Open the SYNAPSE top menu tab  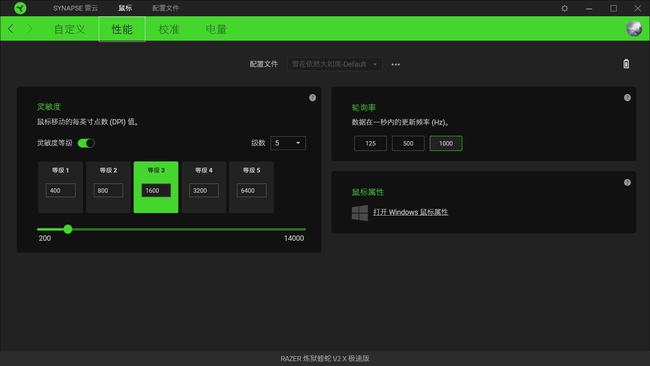[x=75, y=8]
